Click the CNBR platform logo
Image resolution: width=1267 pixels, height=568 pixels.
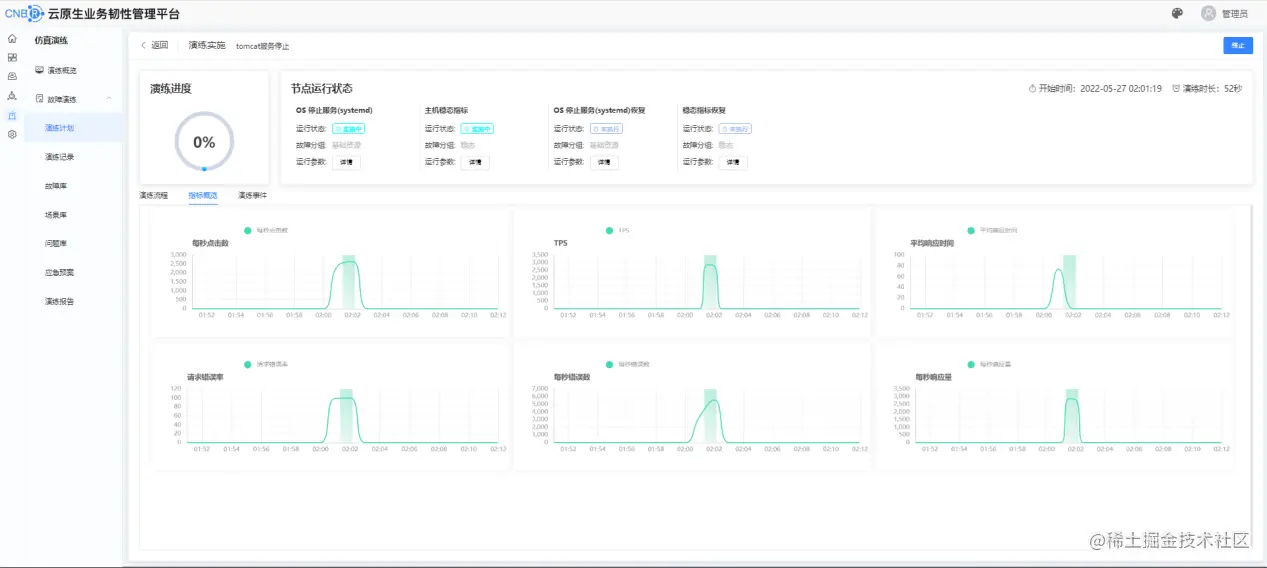pyautogui.click(x=23, y=13)
